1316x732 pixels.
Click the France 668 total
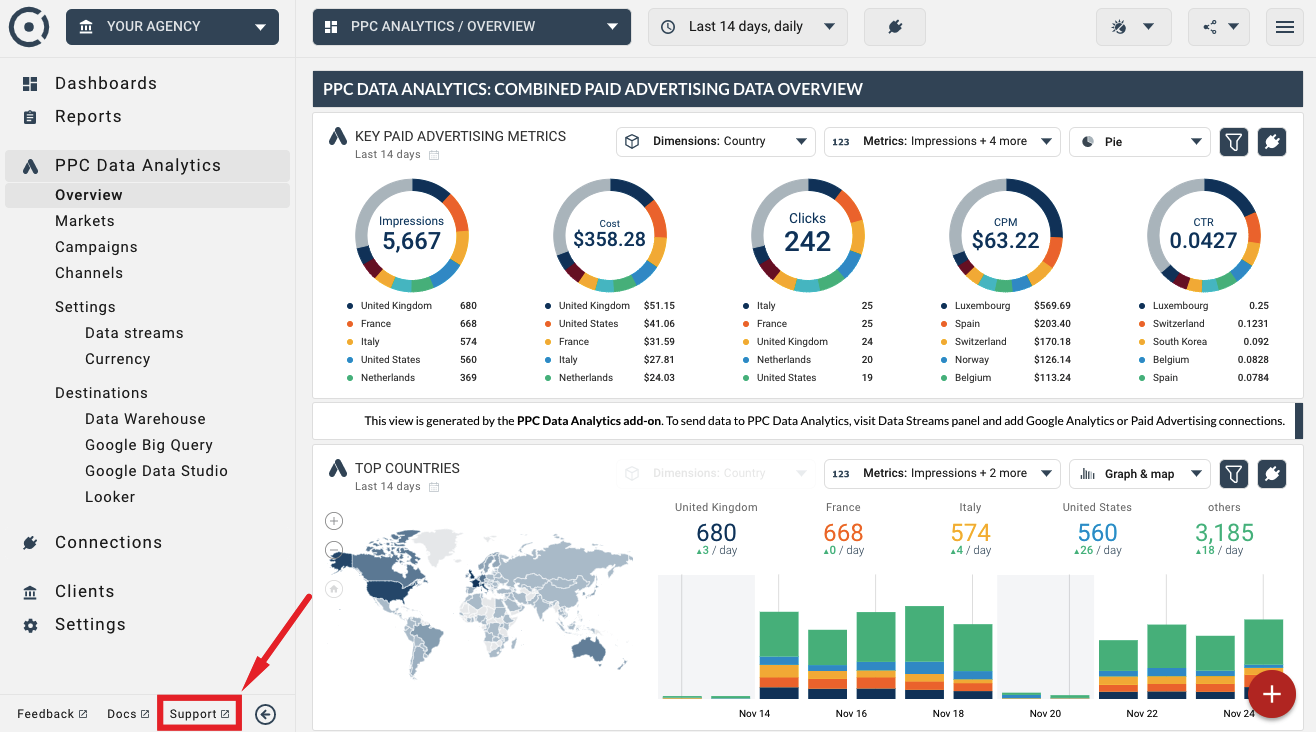pyautogui.click(x=843, y=533)
